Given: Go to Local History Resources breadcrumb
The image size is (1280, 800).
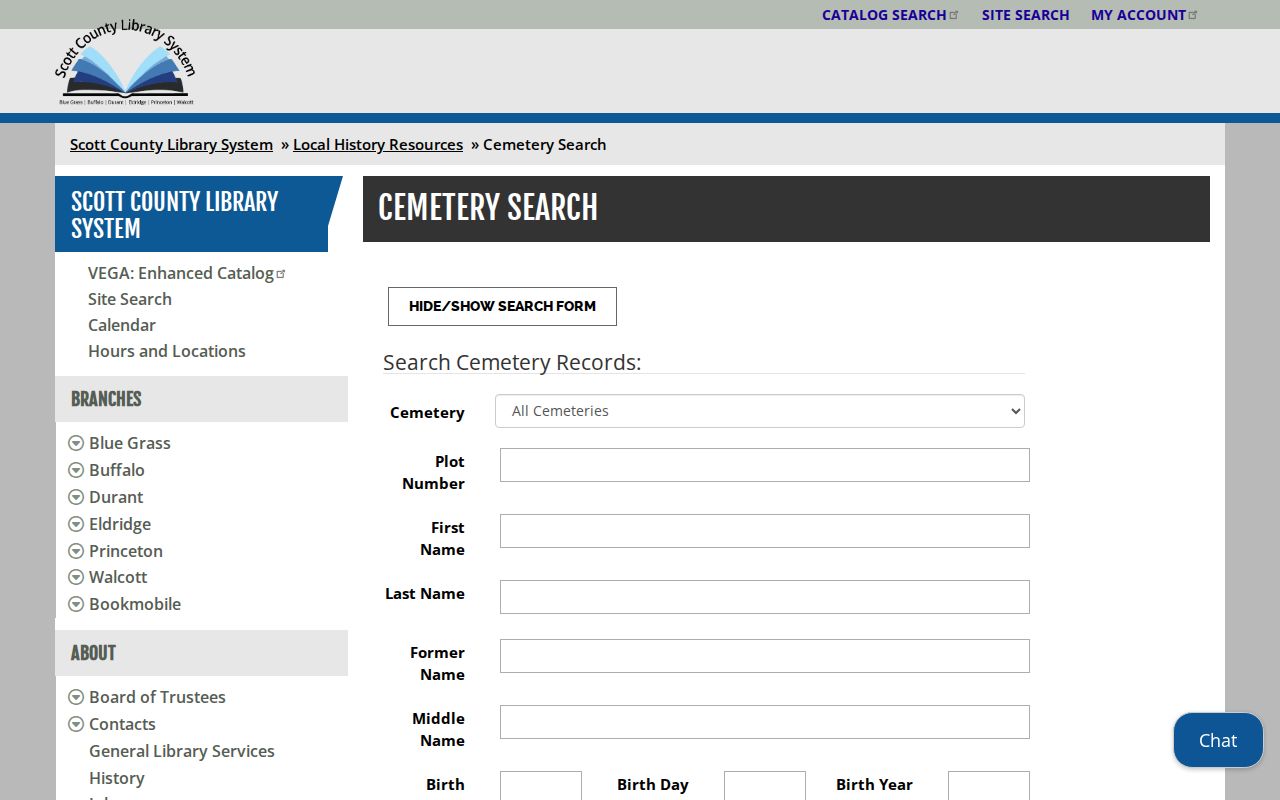Looking at the screenshot, I should (378, 145).
